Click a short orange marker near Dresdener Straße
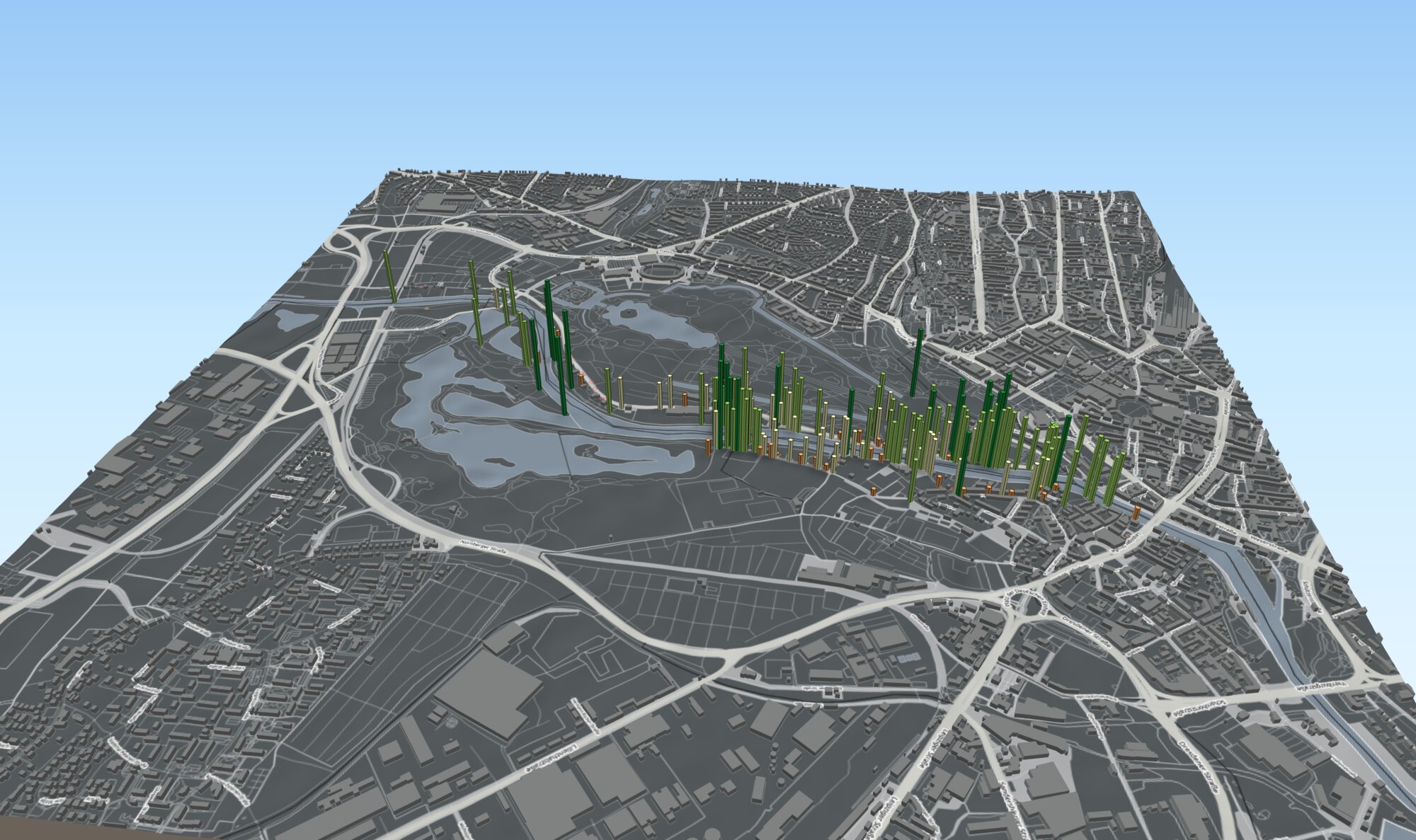The width and height of the screenshot is (1416, 840). pyautogui.click(x=1136, y=514)
